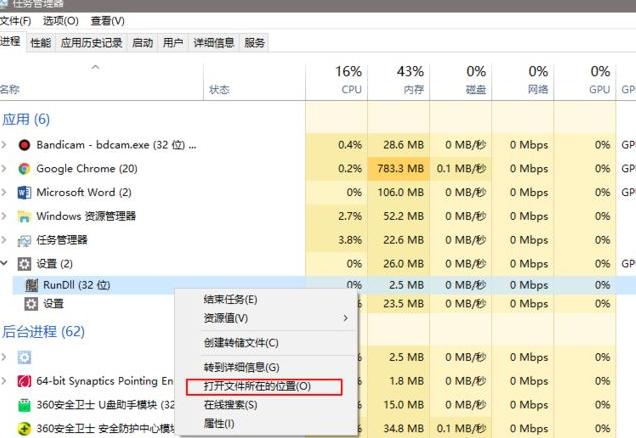Expand the unnamed background process row
The image size is (636, 438).
pos(4,357)
